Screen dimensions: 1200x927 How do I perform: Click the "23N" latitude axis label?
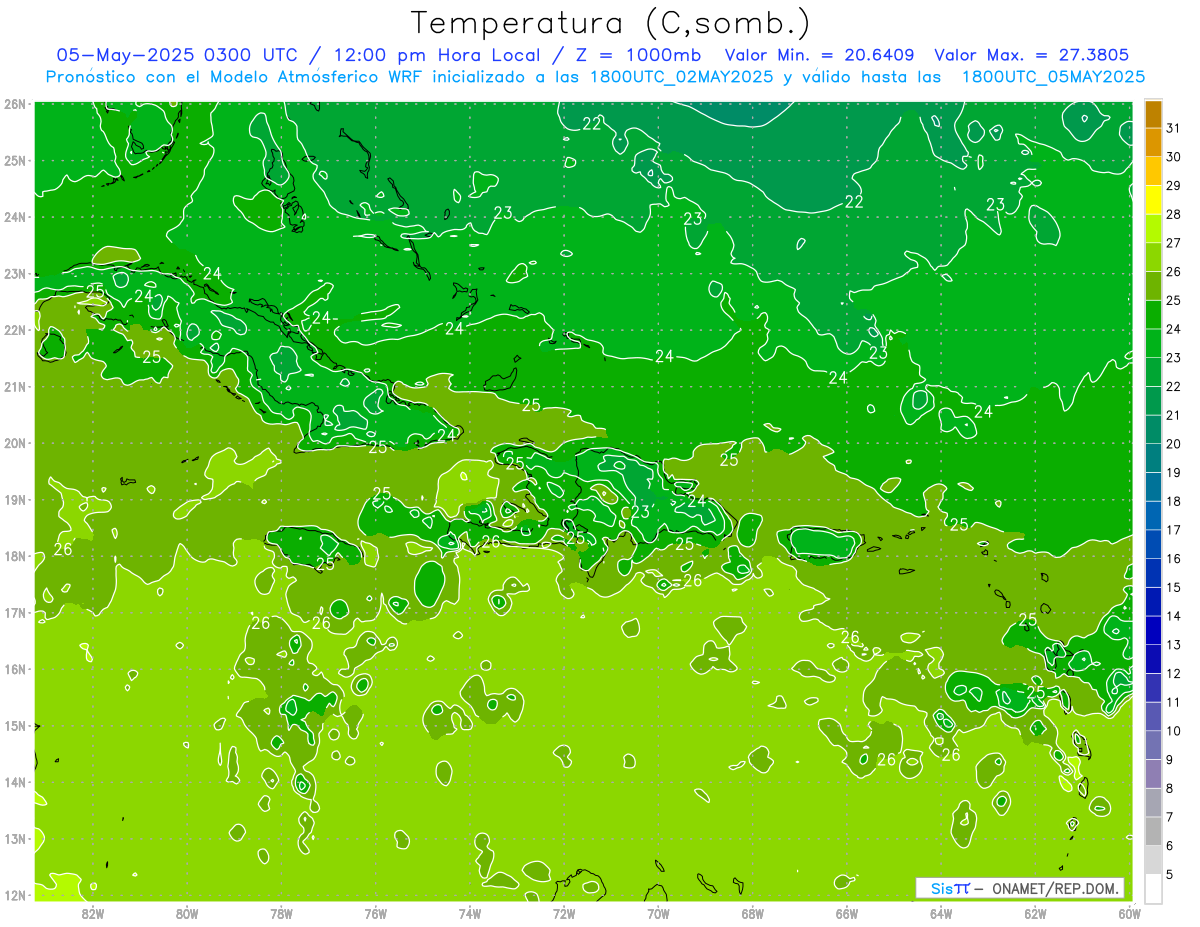pos(15,273)
